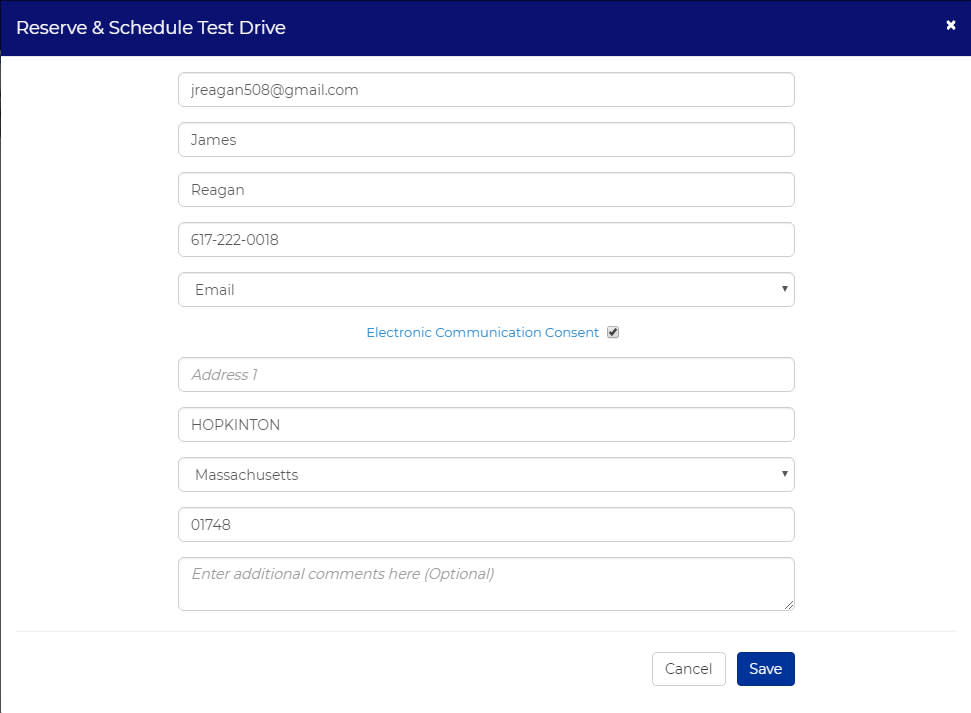This screenshot has width=971, height=713.
Task: Focus the zip code field 01748
Action: tap(486, 525)
